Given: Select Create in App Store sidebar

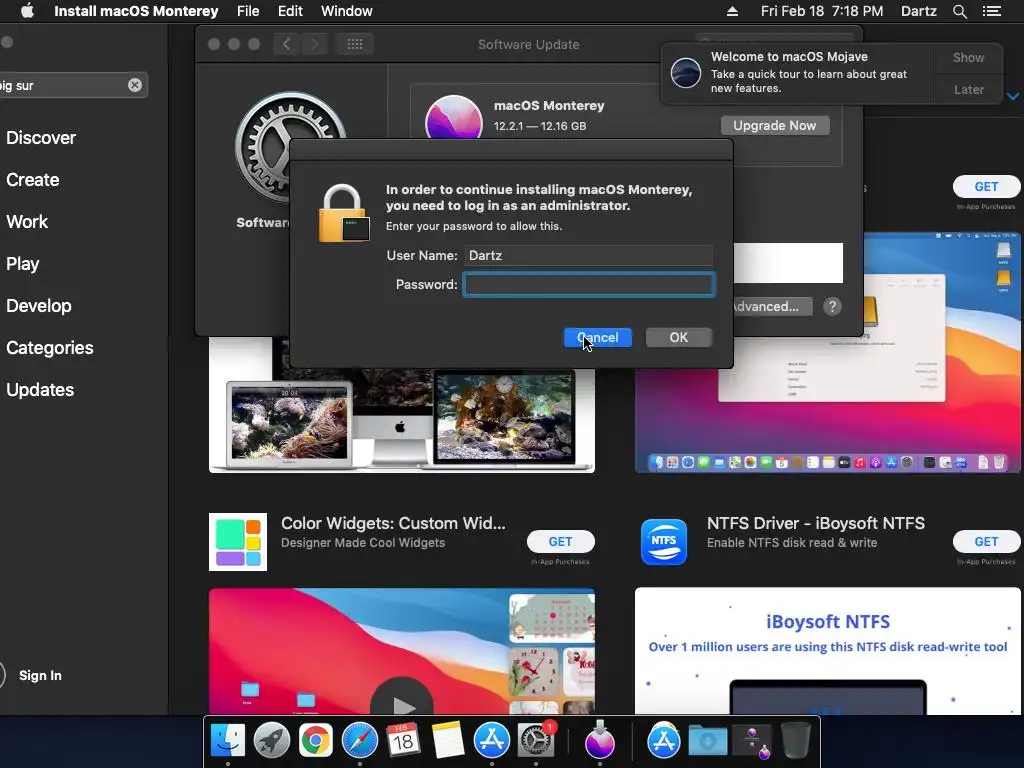Looking at the screenshot, I should coord(33,180).
